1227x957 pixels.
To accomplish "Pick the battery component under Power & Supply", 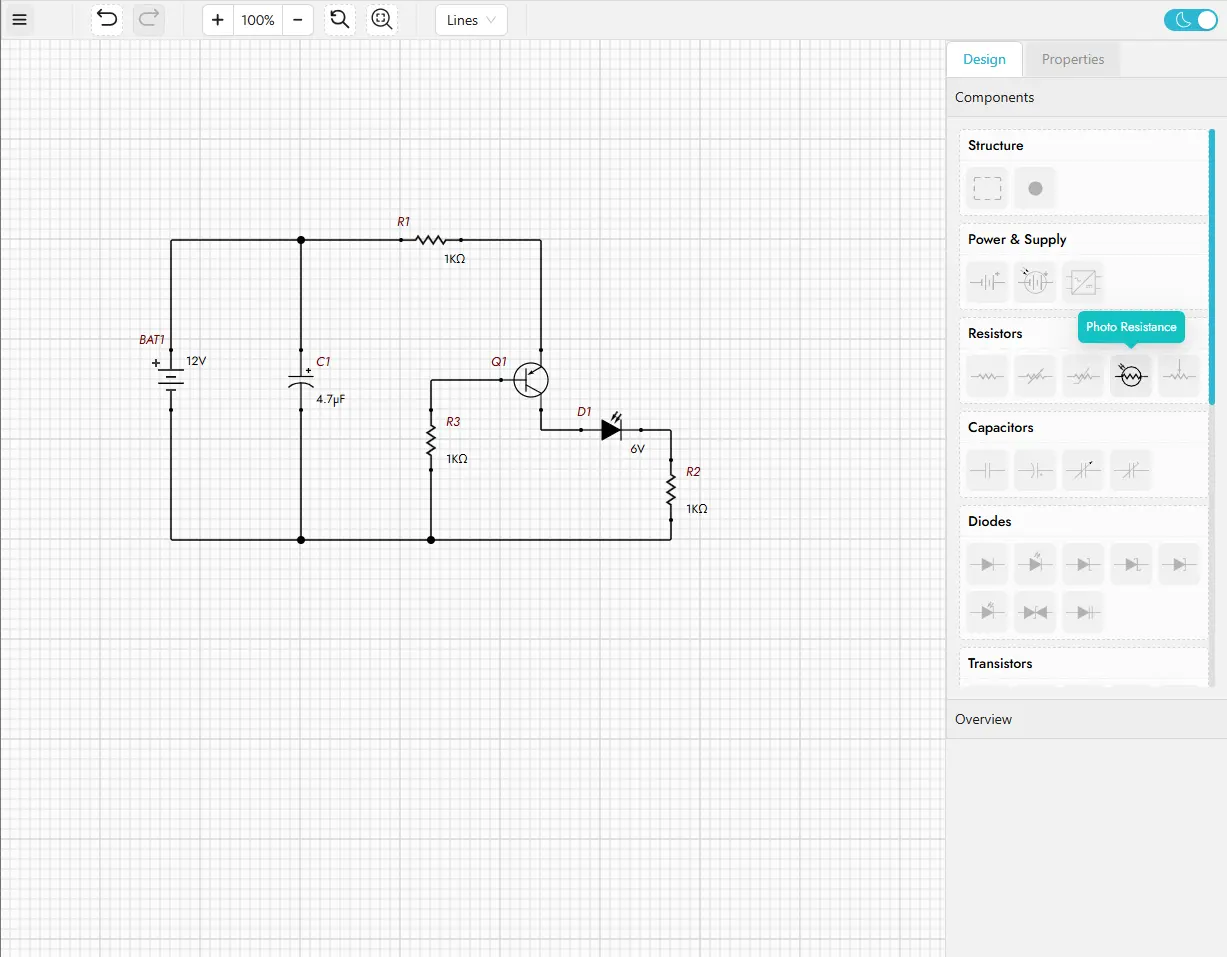I will click(x=987, y=282).
